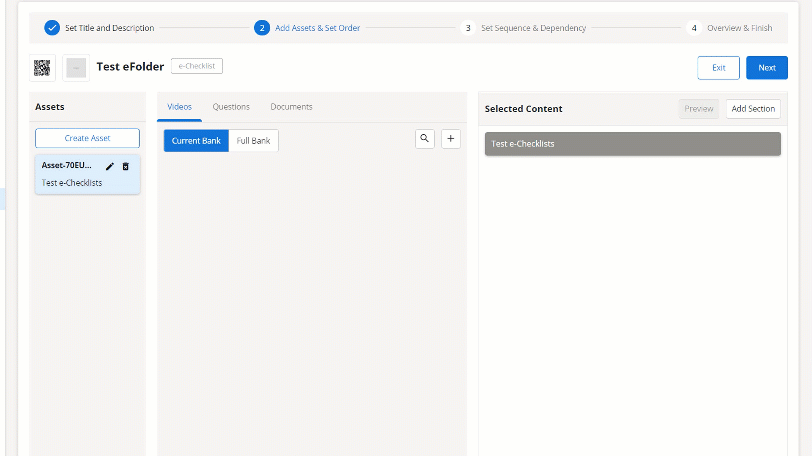Viewport: 812px width, 456px height.
Task: Click the Add Section button
Action: 753,109
